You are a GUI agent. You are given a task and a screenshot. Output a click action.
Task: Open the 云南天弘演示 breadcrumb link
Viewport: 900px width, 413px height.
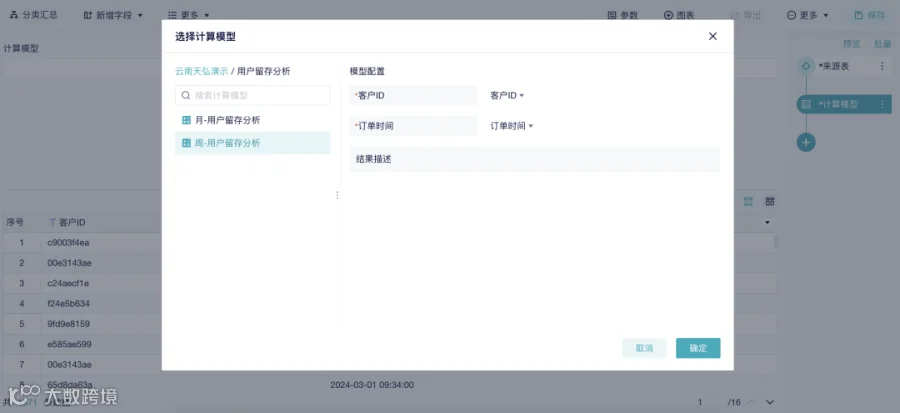point(201,71)
